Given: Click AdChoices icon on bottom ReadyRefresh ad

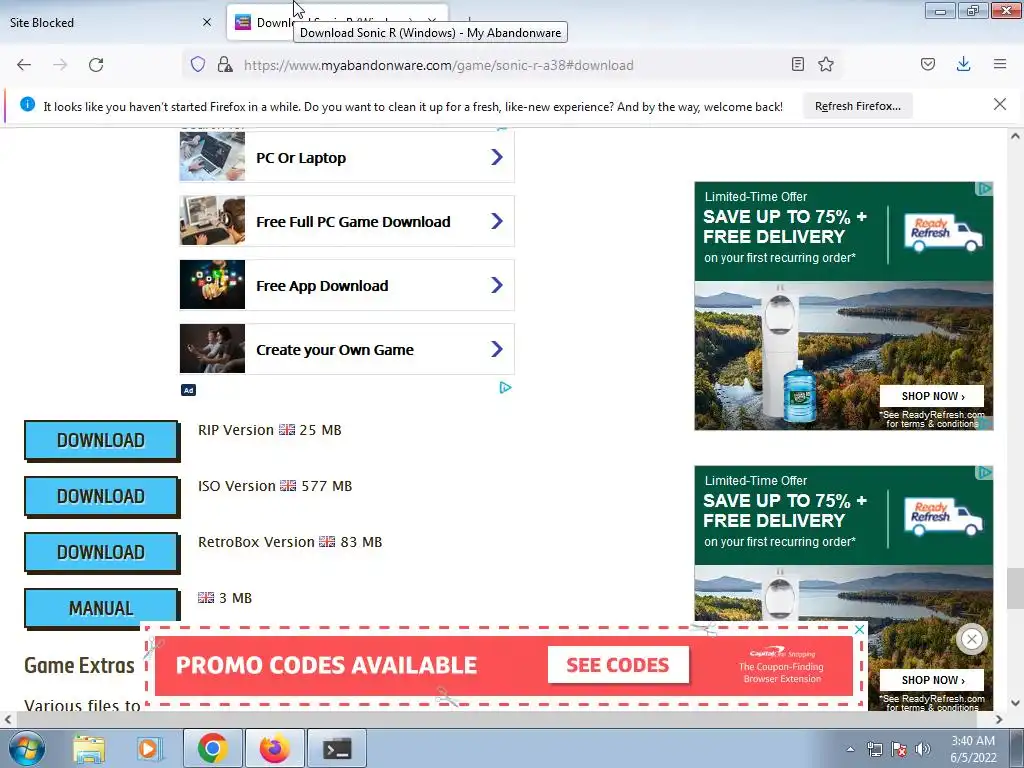Looking at the screenshot, I should (x=984, y=473).
